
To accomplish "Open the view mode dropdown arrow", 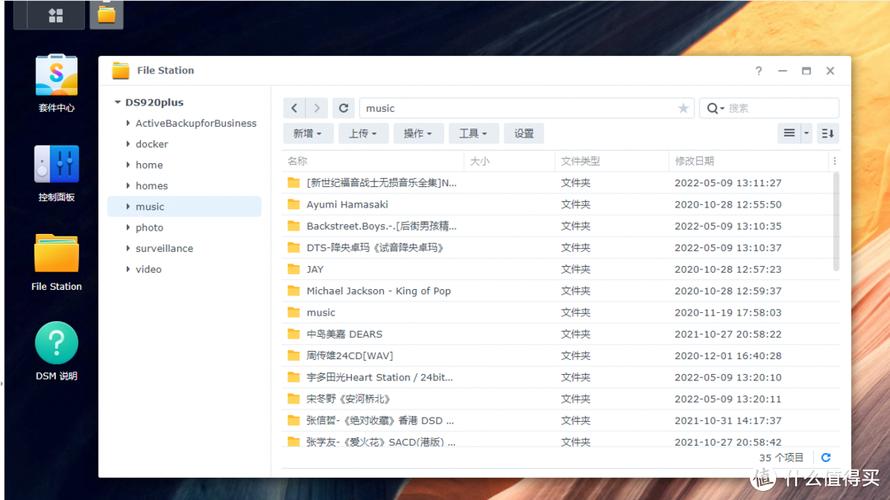I will 806,133.
